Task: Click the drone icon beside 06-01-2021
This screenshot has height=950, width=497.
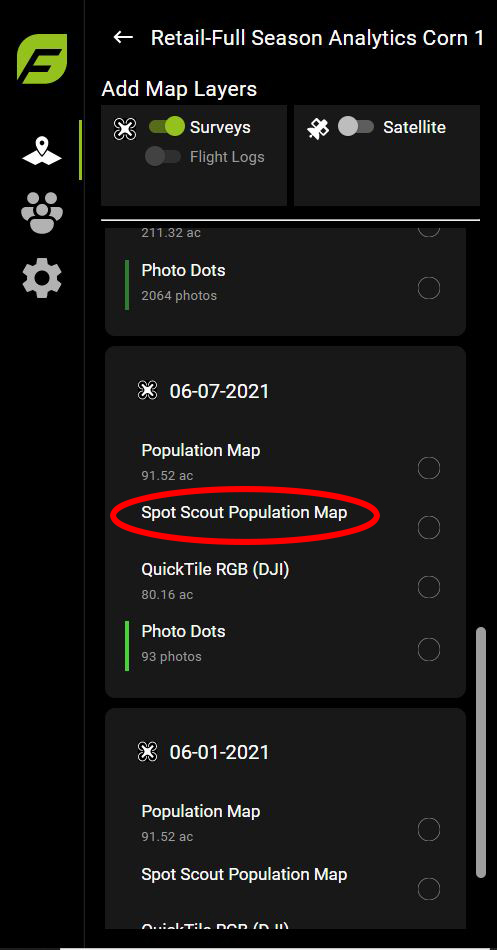Action: tap(147, 752)
